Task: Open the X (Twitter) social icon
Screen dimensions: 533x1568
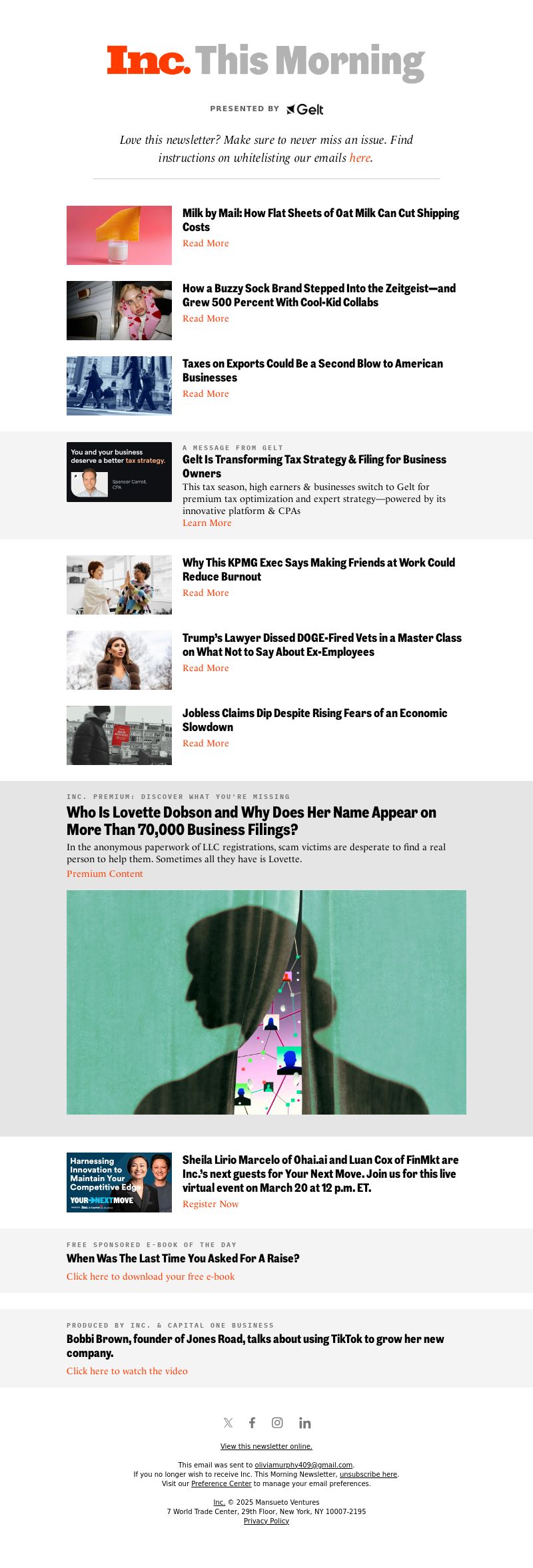Action: [x=228, y=1423]
